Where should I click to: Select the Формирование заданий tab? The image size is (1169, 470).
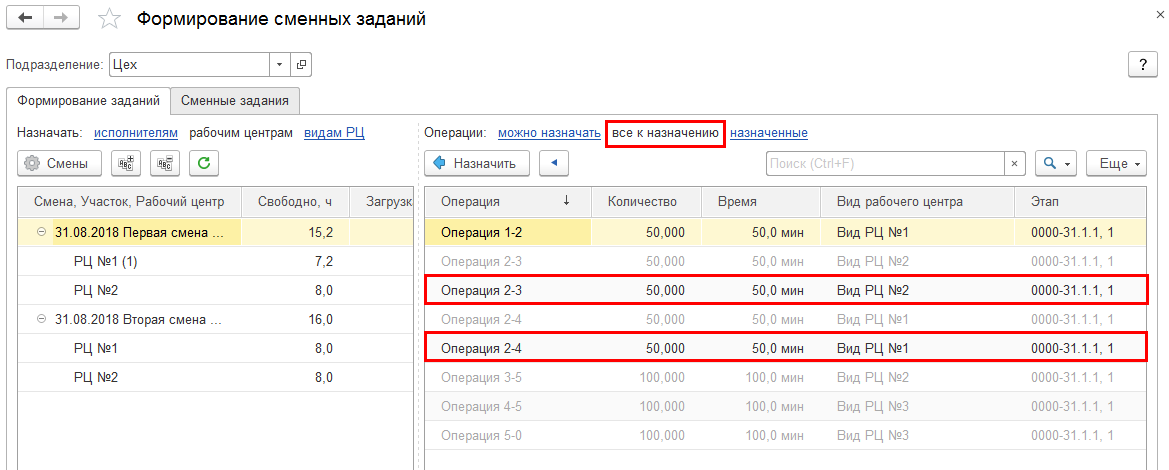[x=88, y=100]
